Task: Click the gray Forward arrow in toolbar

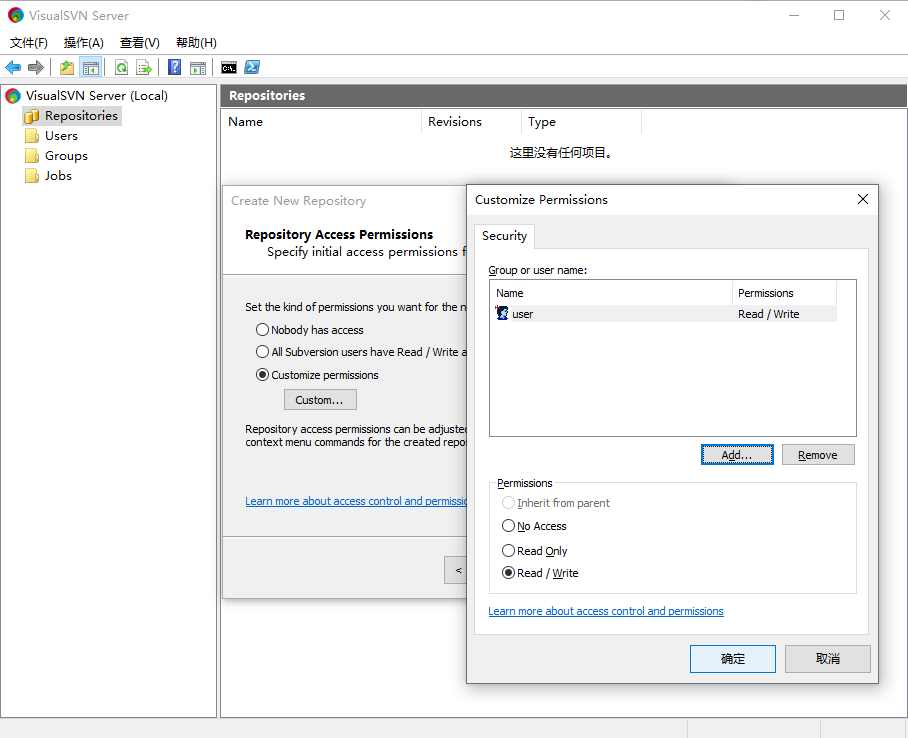Action: (x=36, y=67)
